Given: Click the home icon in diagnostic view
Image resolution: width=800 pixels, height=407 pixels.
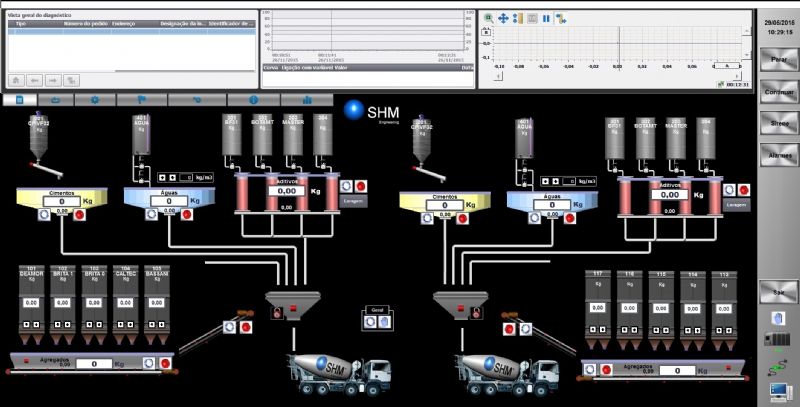Looking at the screenshot, I should 17,79.
